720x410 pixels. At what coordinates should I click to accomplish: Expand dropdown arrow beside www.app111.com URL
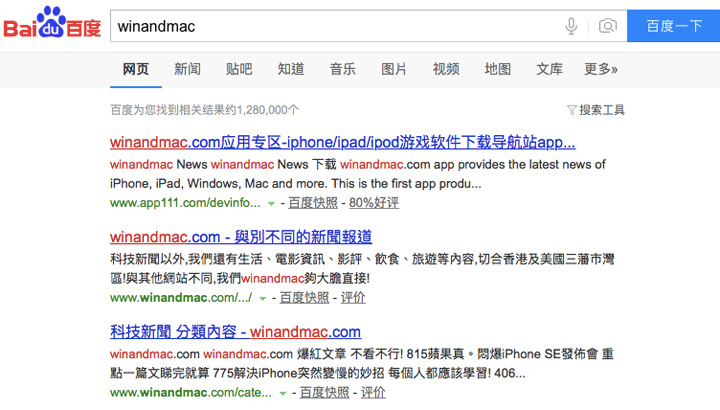(271, 204)
